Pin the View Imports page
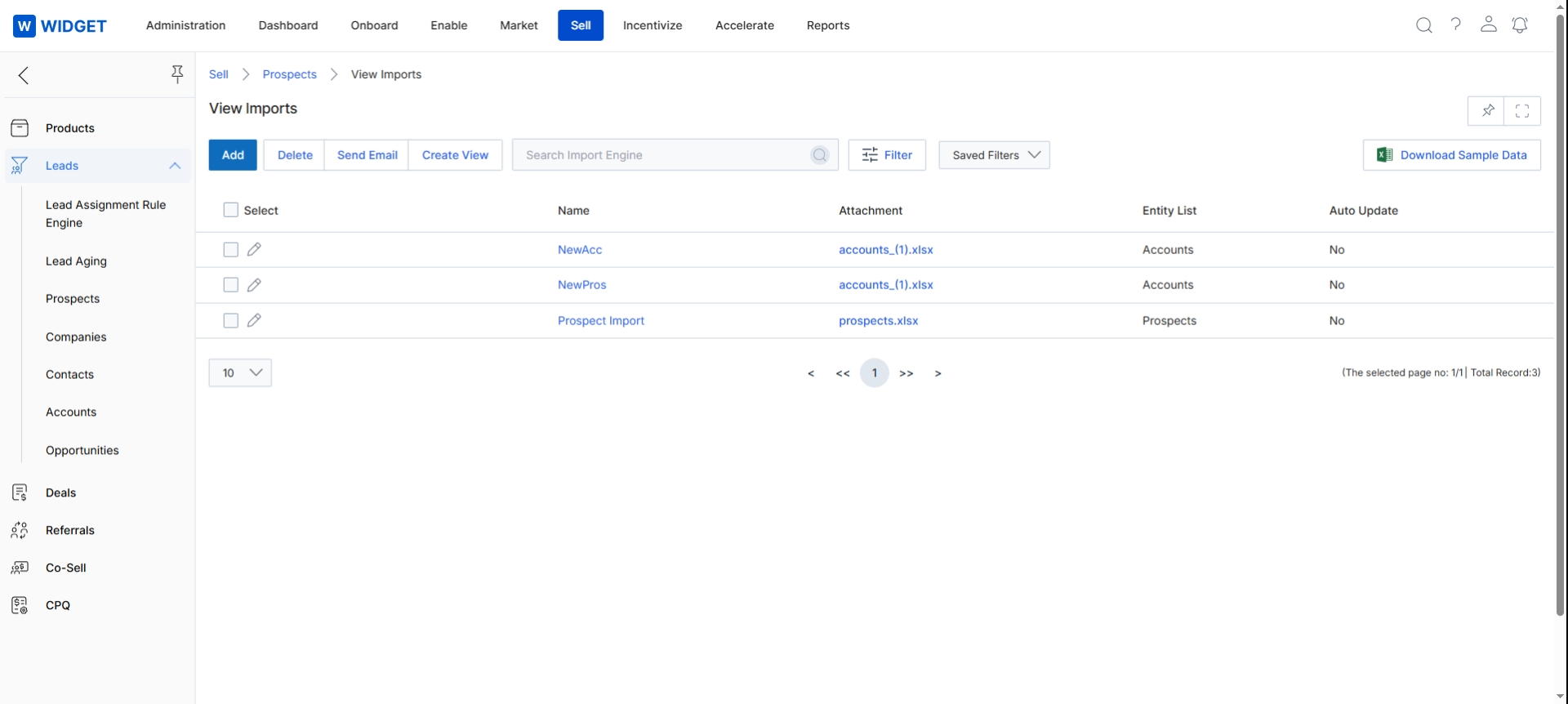Viewport: 1568px width, 704px height. point(1487,111)
